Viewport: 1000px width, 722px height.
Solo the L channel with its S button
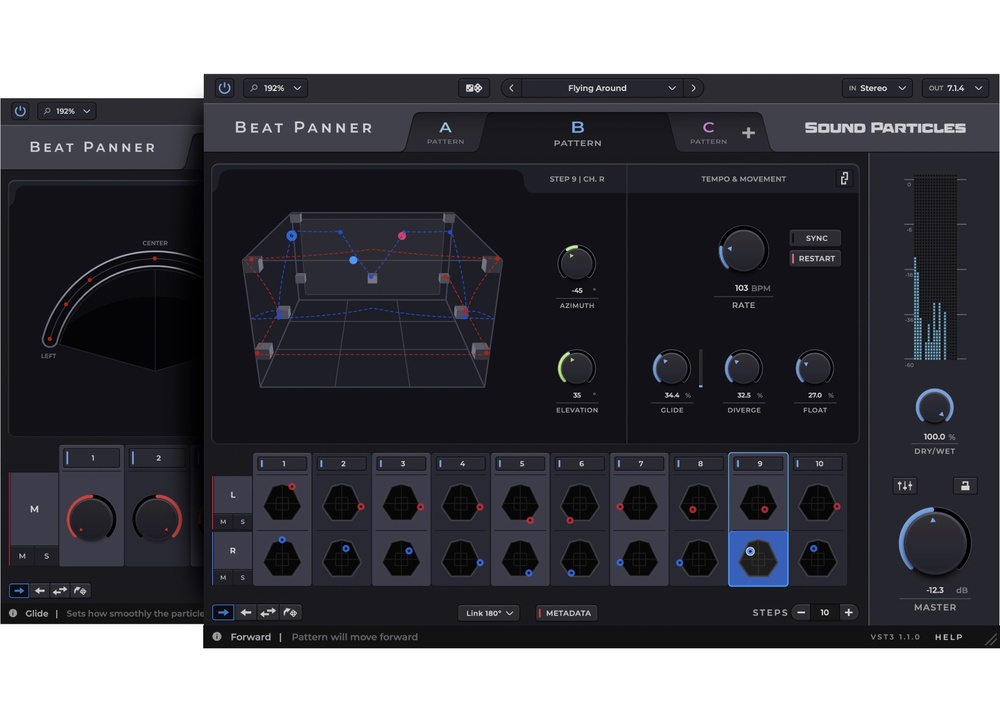[x=242, y=522]
